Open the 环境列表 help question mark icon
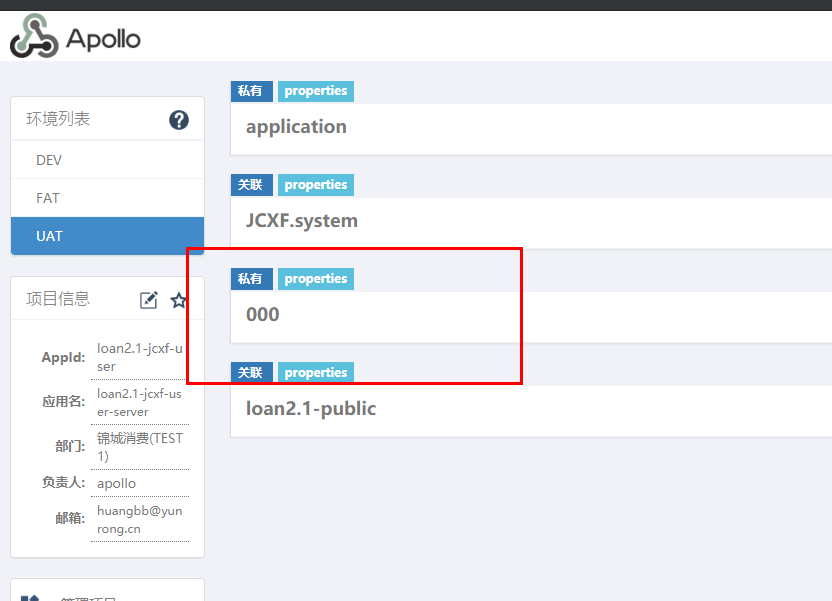The image size is (832, 601). (178, 119)
